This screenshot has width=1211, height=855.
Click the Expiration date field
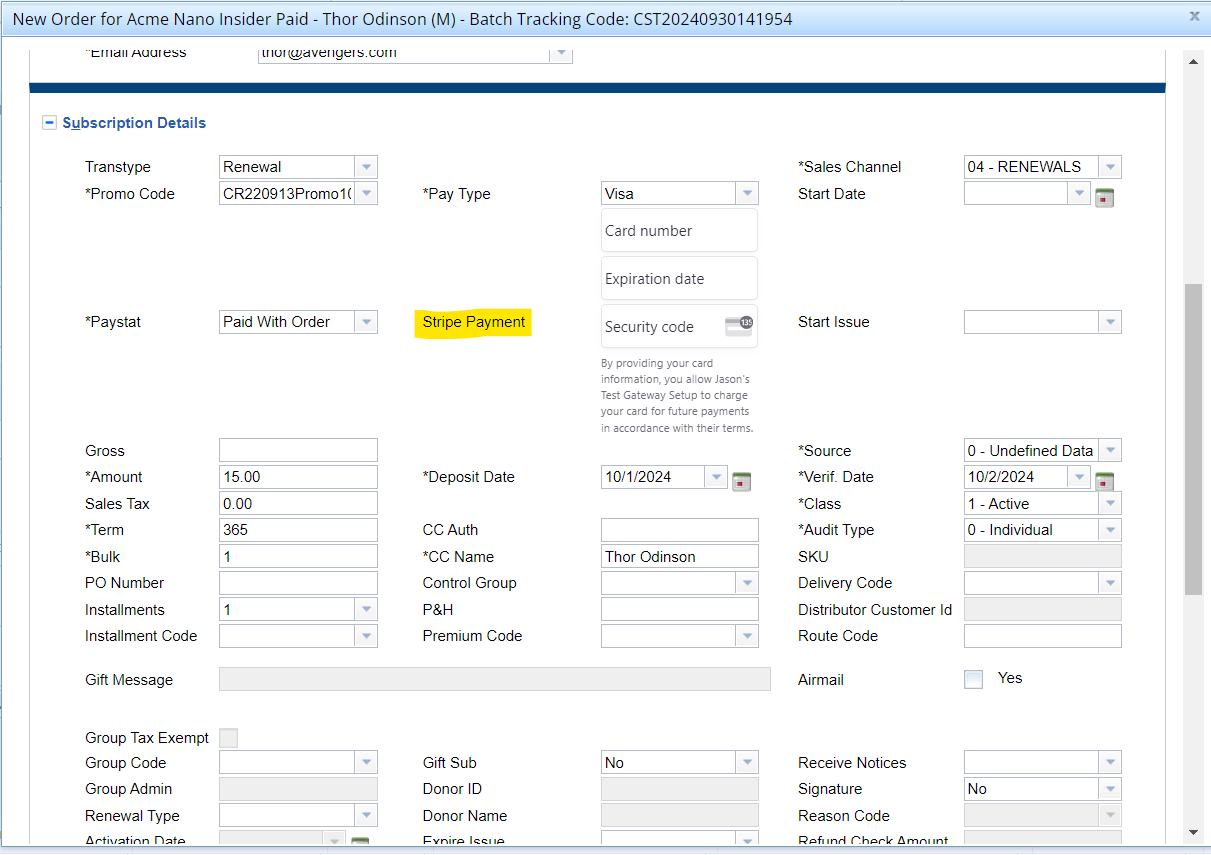click(x=679, y=279)
